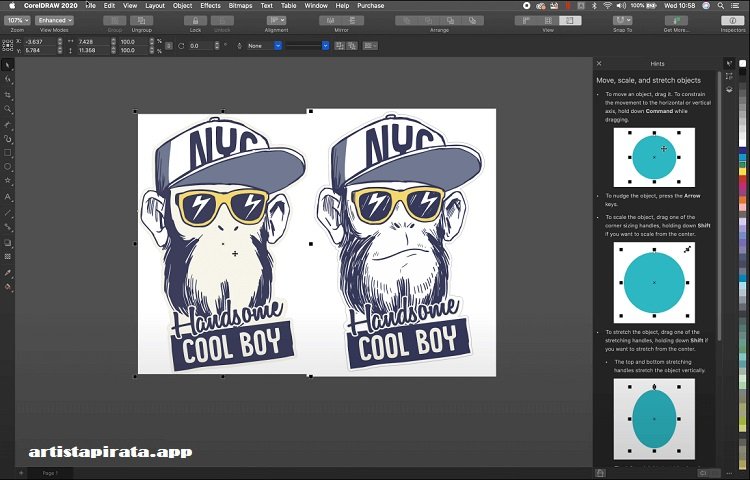Open the Purchase menu

[x=371, y=6]
